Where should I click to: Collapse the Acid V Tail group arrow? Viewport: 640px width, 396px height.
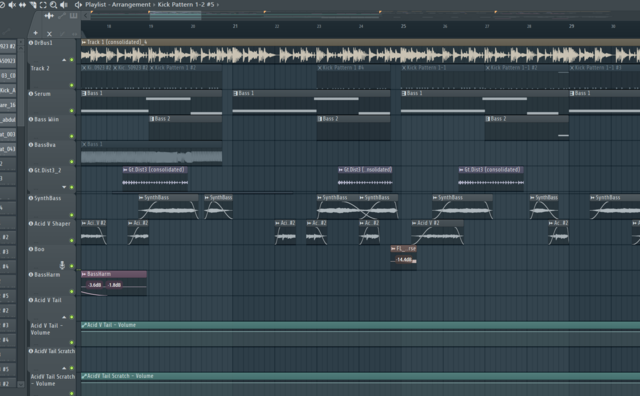(x=64, y=317)
